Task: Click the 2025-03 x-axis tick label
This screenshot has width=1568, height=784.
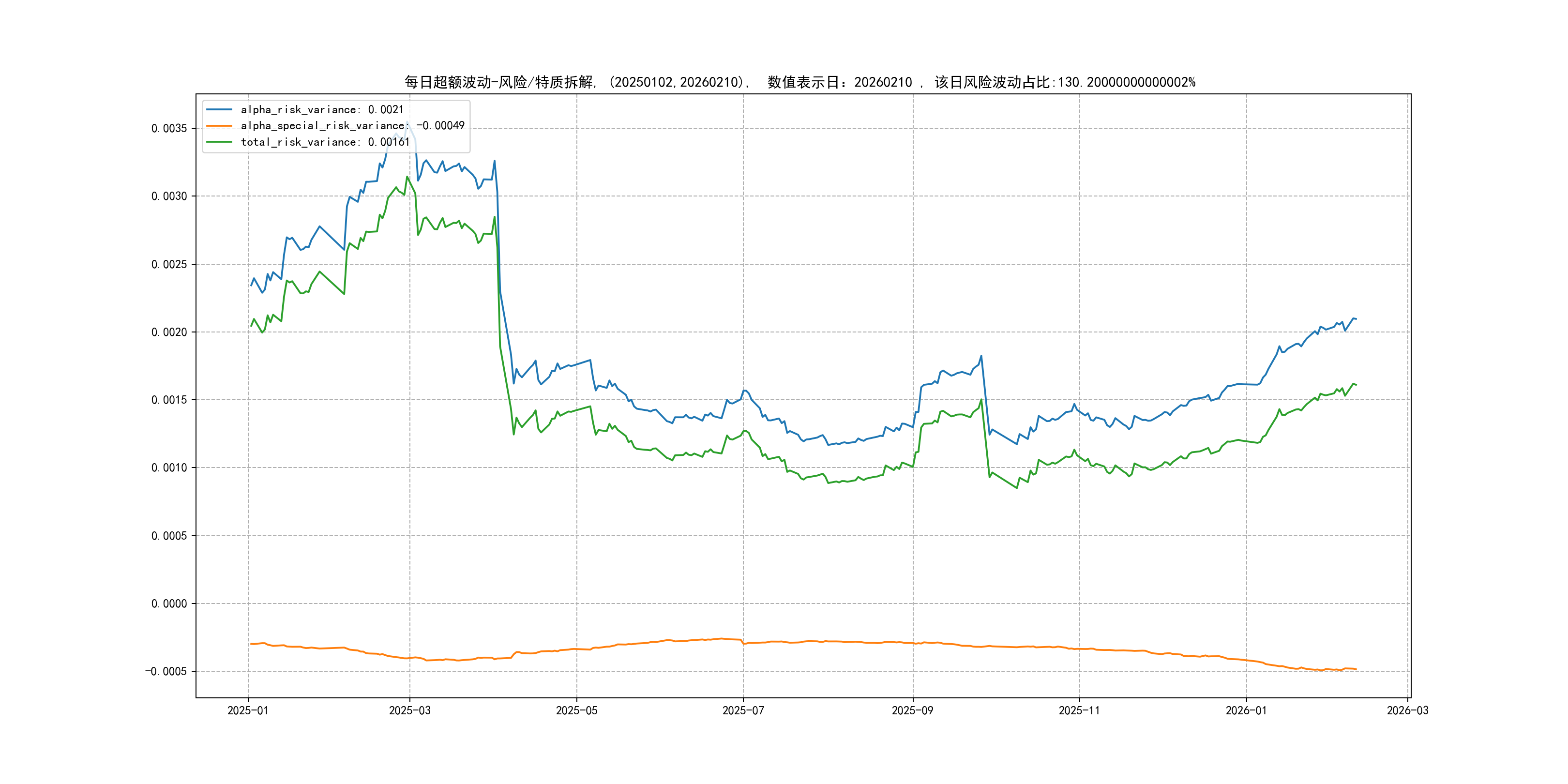Action: [x=409, y=710]
